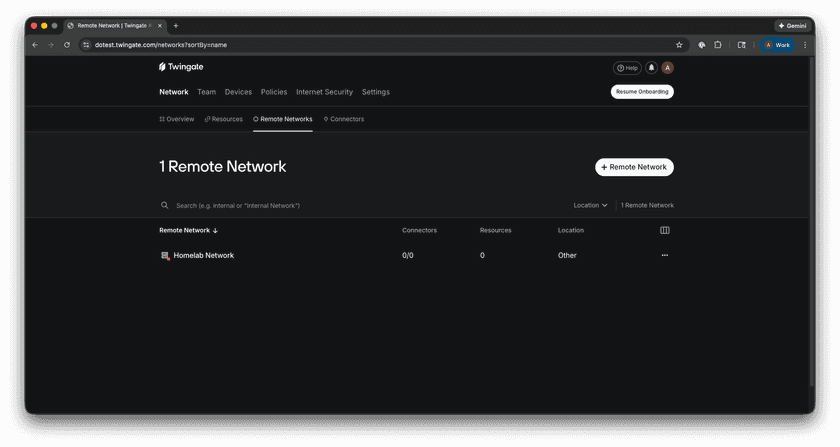Open the Gemini button
840x447 pixels.
click(792, 26)
